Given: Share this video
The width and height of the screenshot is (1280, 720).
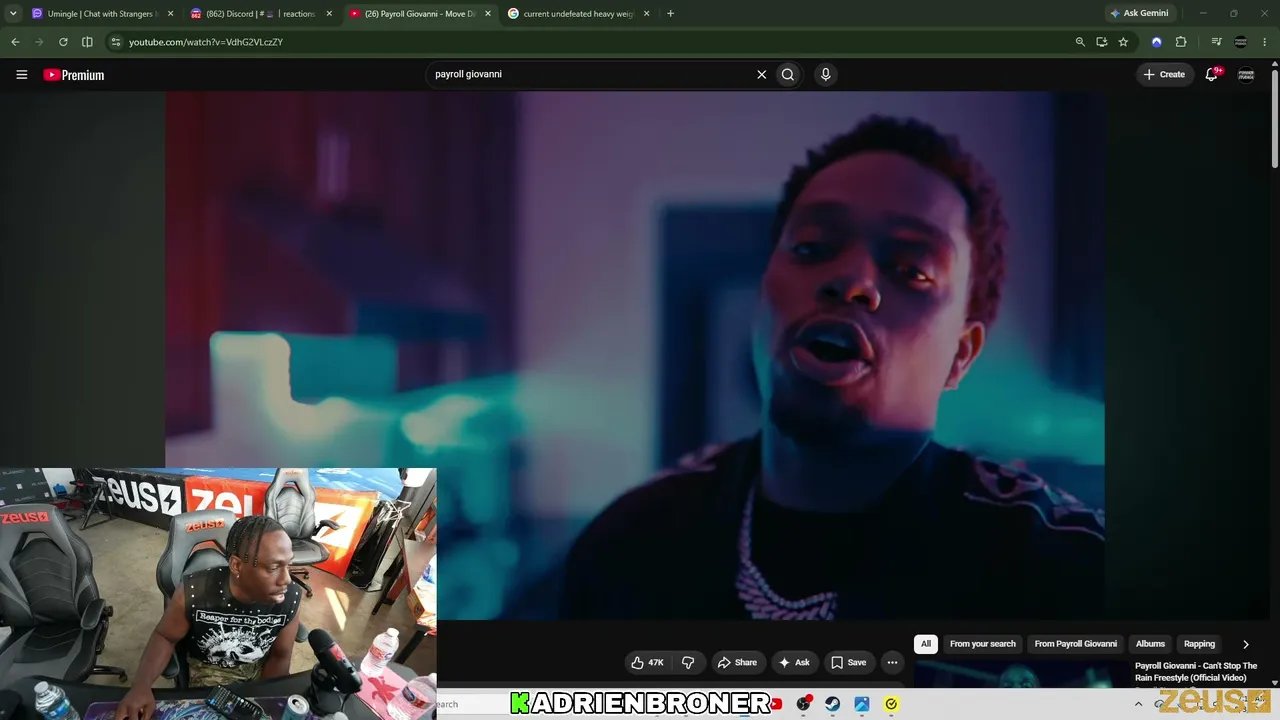Looking at the screenshot, I should click(x=737, y=662).
